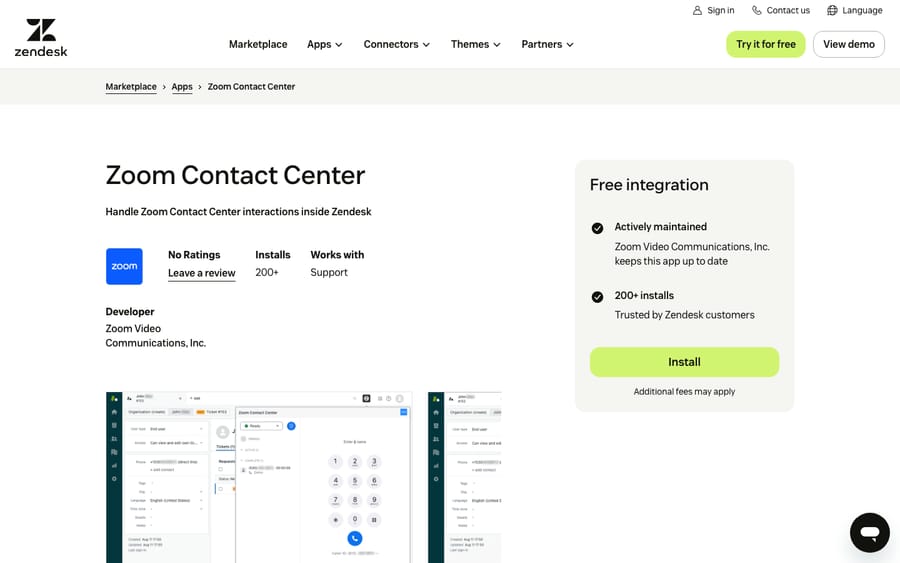Click the Actively maintained checkmark icon
This screenshot has height=563, width=900.
pos(597,228)
